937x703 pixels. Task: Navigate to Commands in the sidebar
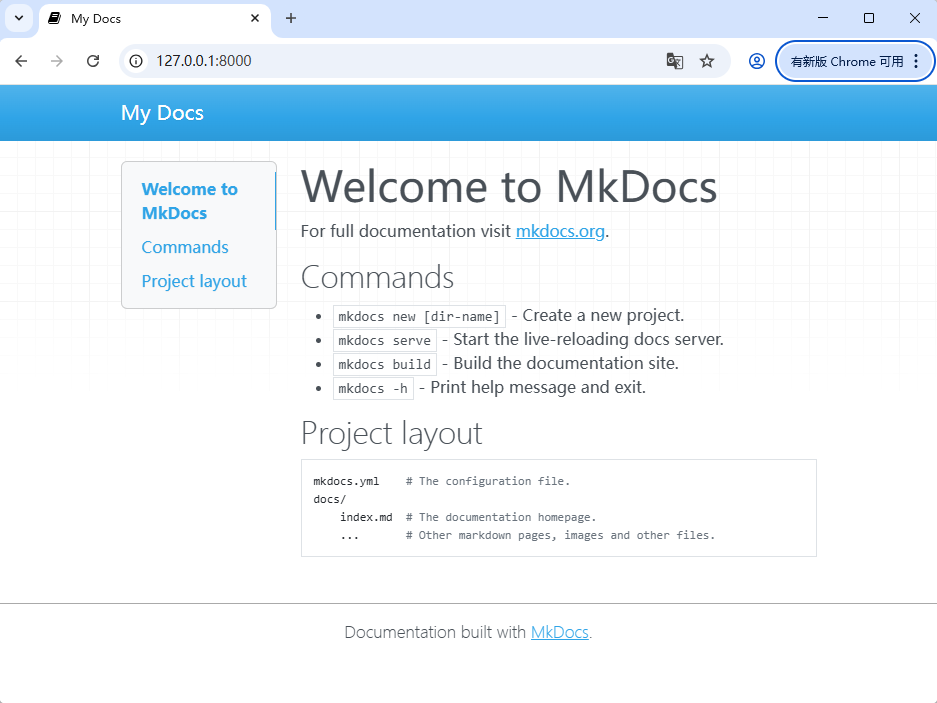pyautogui.click(x=185, y=247)
